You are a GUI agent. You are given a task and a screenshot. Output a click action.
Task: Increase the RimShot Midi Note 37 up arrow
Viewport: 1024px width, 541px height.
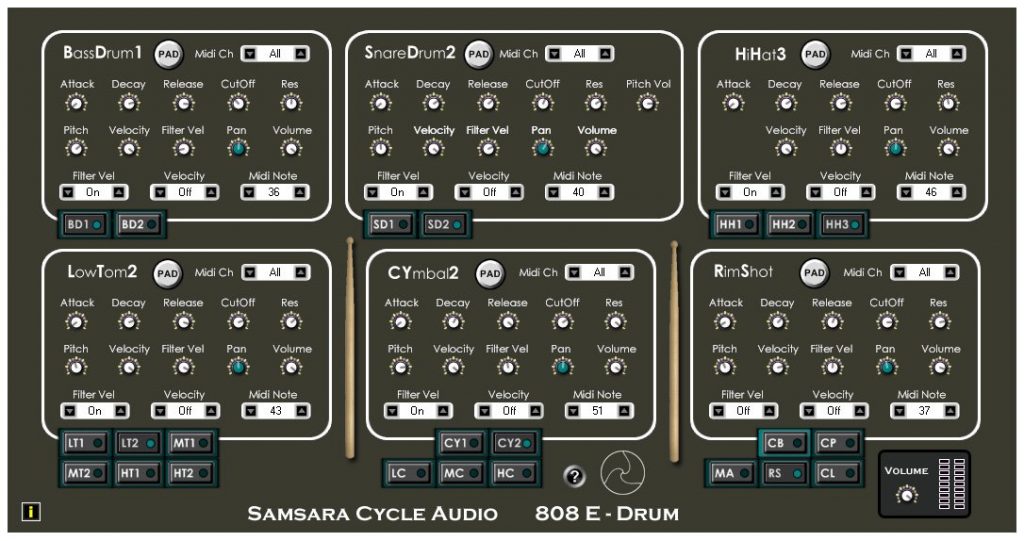950,411
